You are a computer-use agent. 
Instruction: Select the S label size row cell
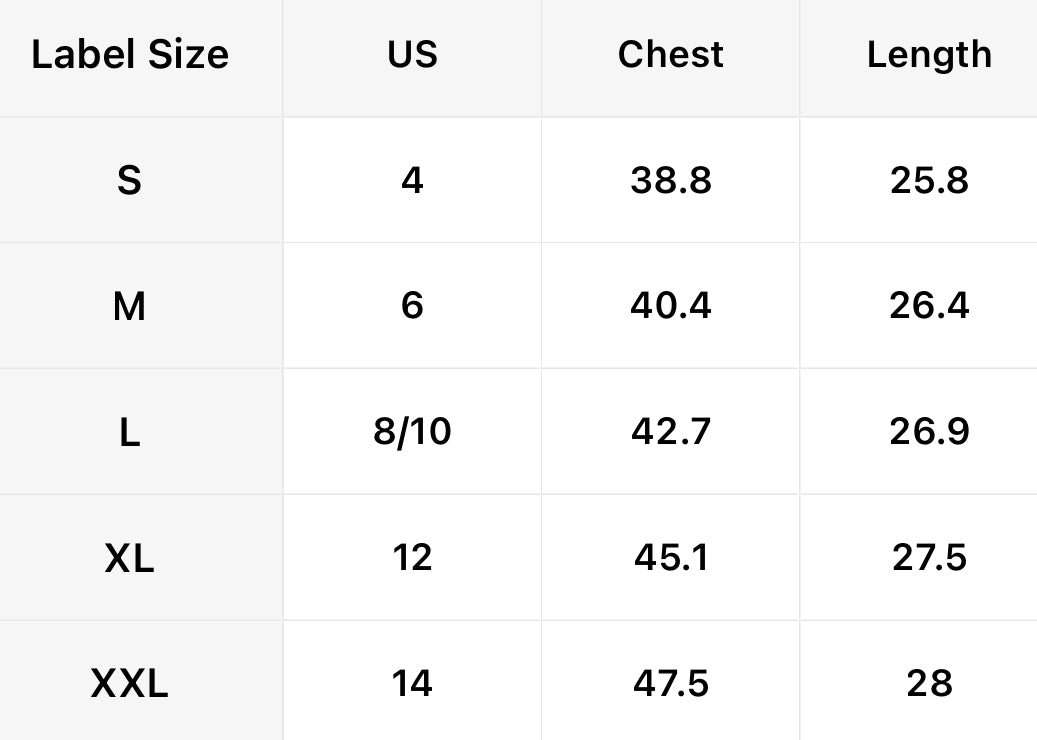click(x=130, y=181)
